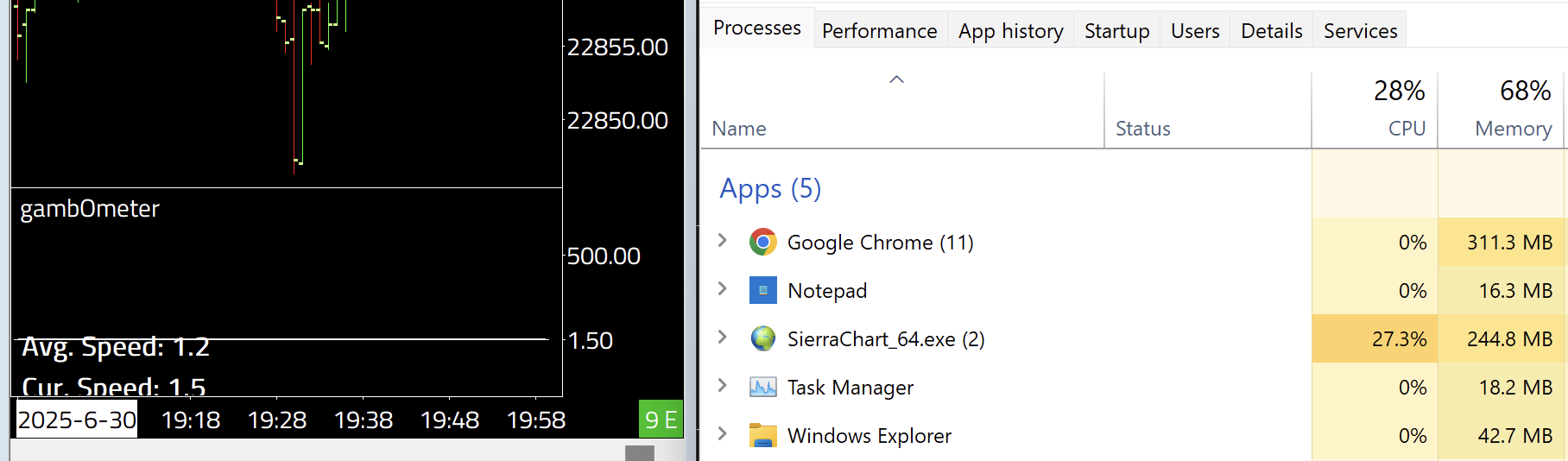1568x461 pixels.
Task: Switch to the Performance tab
Action: [x=879, y=31]
